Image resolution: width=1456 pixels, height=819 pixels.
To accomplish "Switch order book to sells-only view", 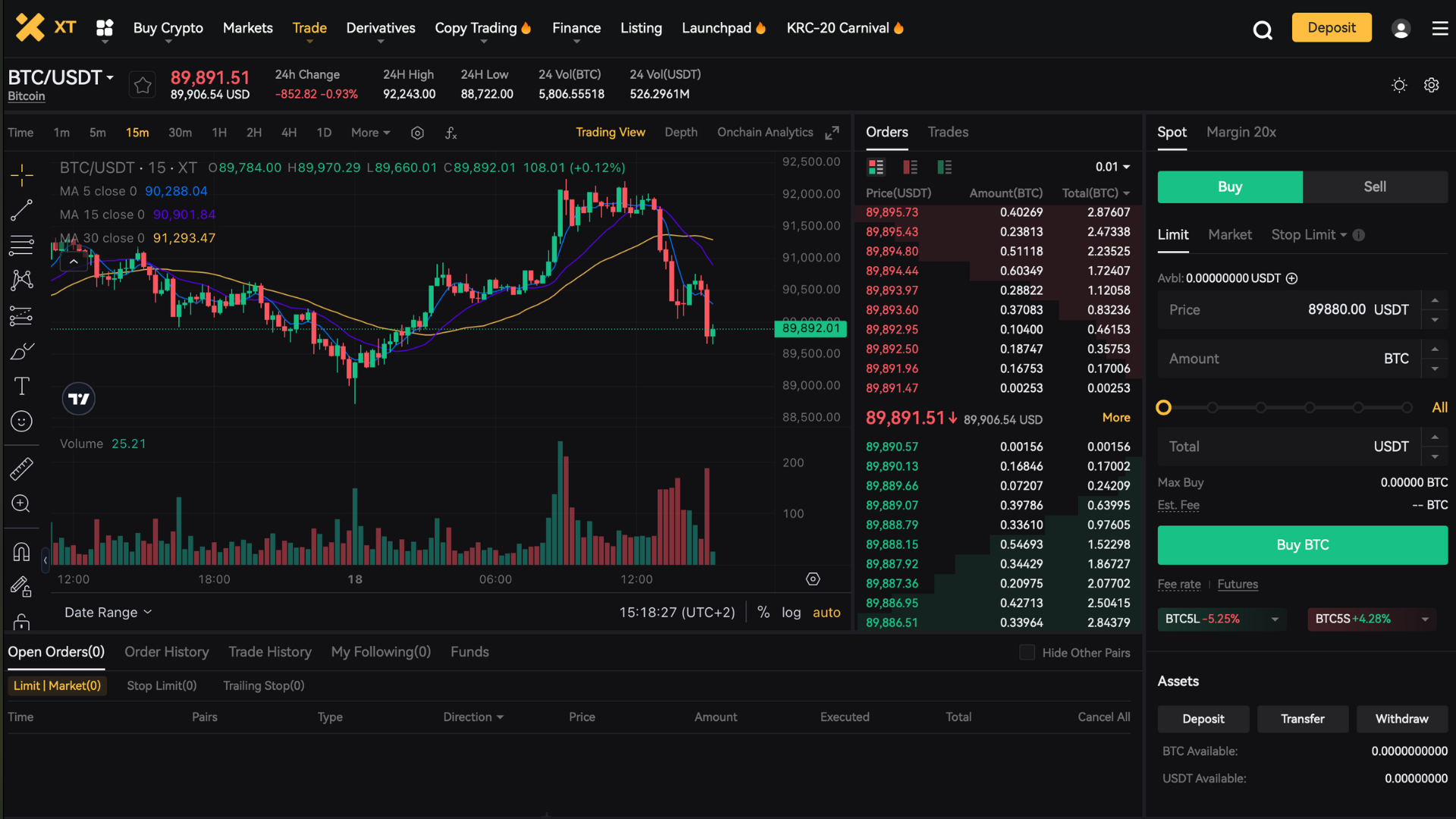I will 910,167.
